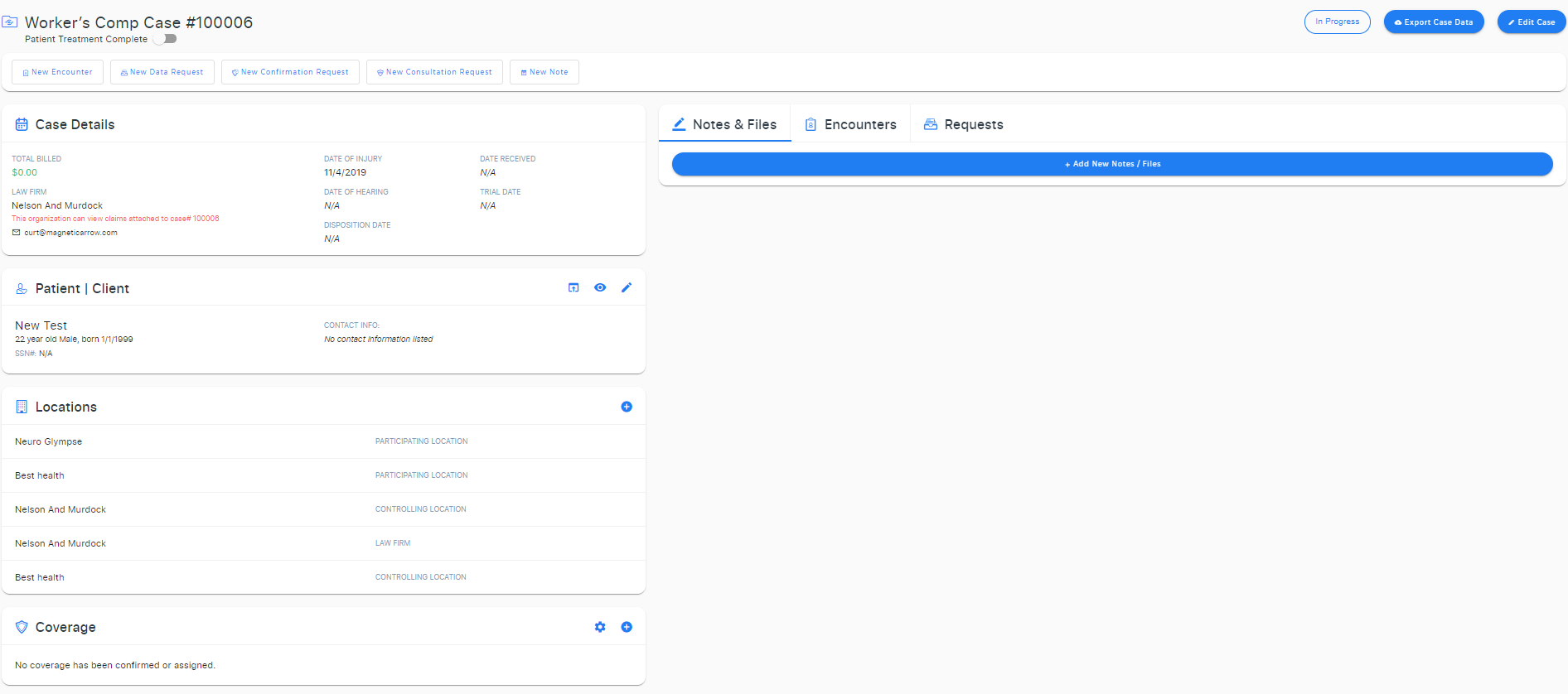The width and height of the screenshot is (1568, 694).
Task: Click the Locations building icon
Action: coord(22,407)
